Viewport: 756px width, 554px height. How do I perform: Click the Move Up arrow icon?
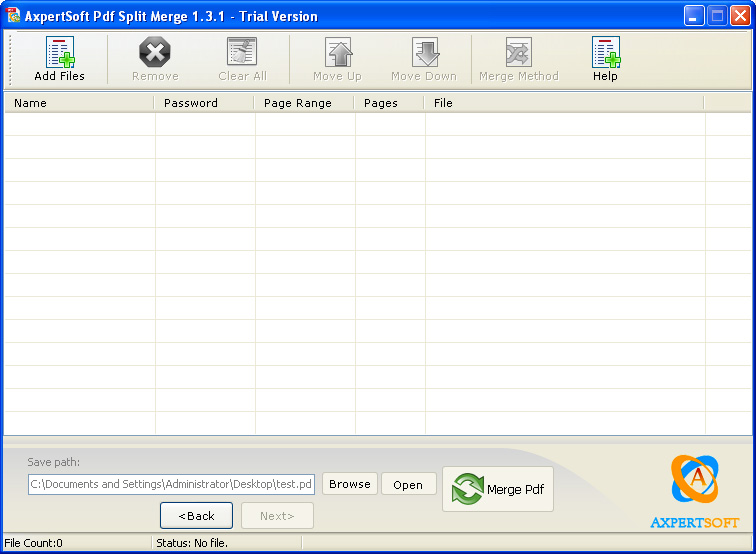click(338, 52)
